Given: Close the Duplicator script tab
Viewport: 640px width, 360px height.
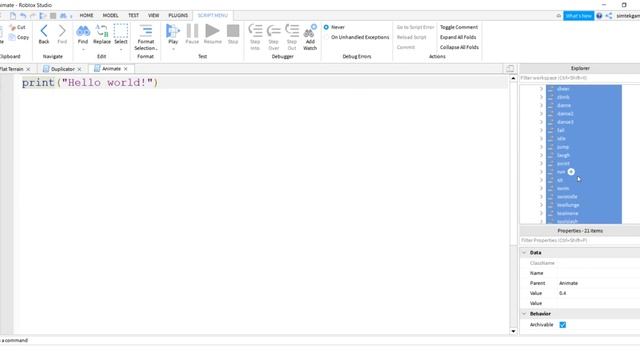Looking at the screenshot, I should [x=79, y=69].
